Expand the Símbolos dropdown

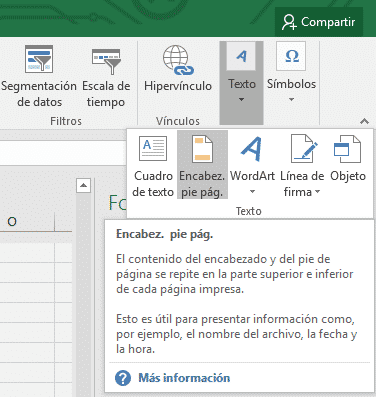click(x=291, y=73)
